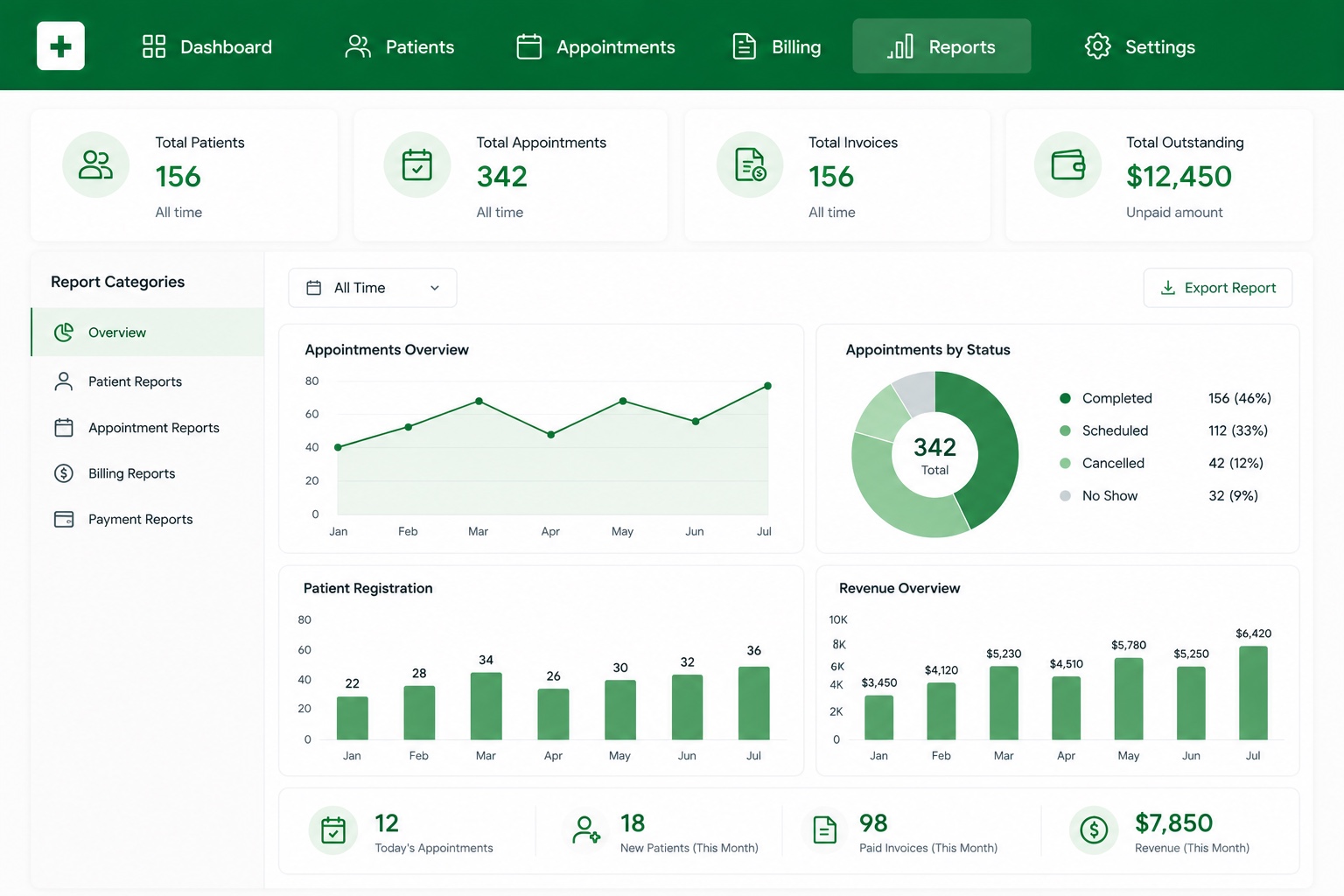Switch to the Appointments tab
The height and width of the screenshot is (896, 1344).
[596, 46]
